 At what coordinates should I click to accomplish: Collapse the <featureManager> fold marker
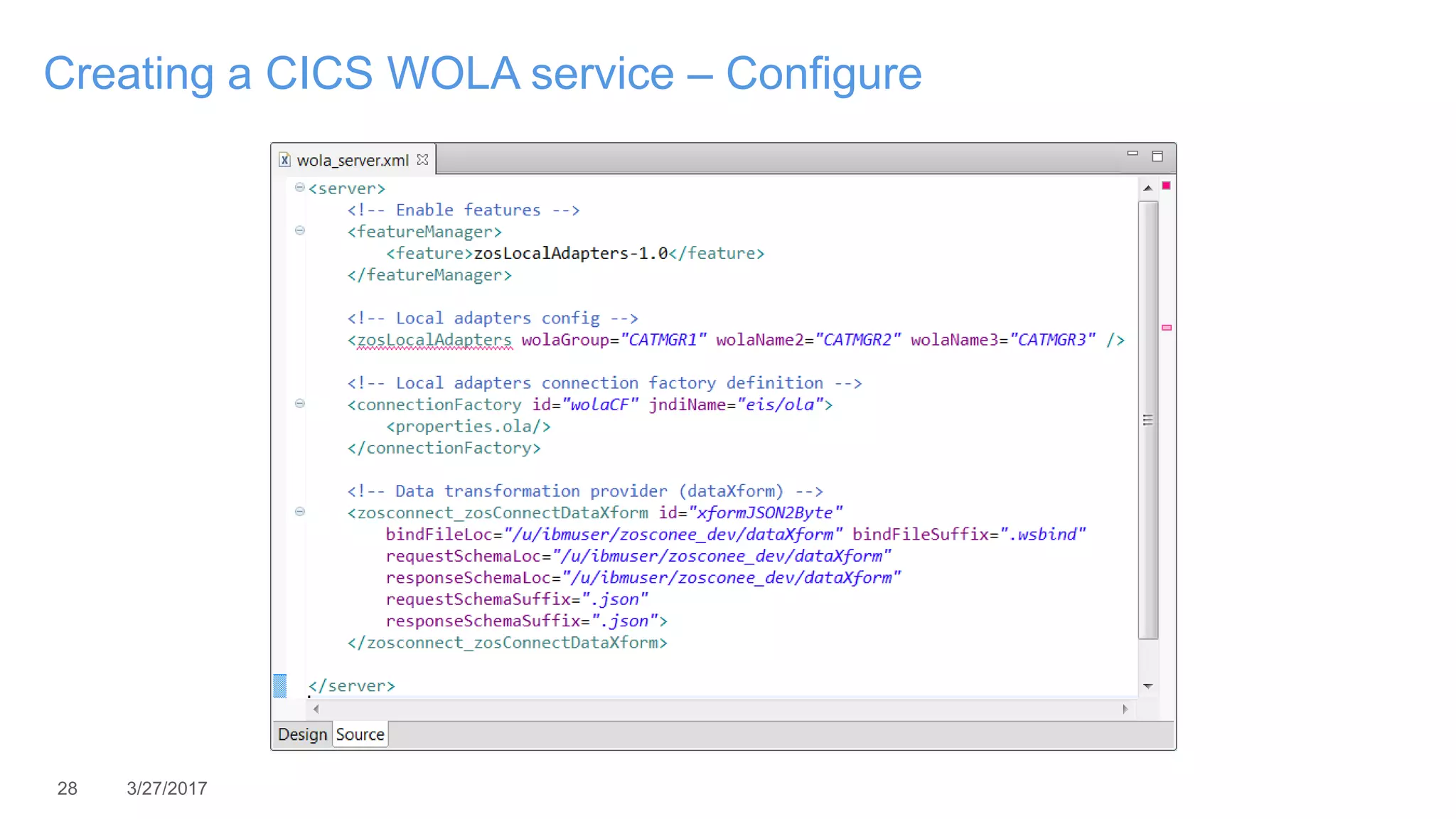tap(300, 230)
